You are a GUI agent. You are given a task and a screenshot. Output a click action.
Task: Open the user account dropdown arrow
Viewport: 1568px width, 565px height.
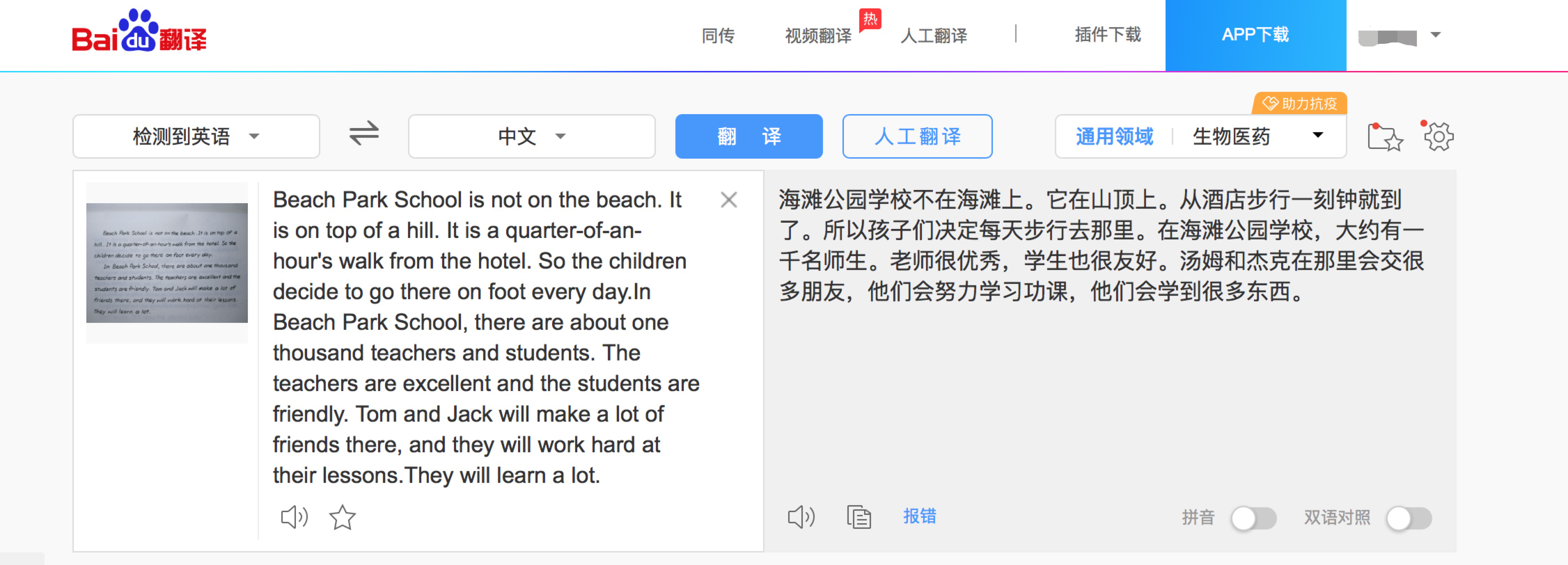[1435, 34]
